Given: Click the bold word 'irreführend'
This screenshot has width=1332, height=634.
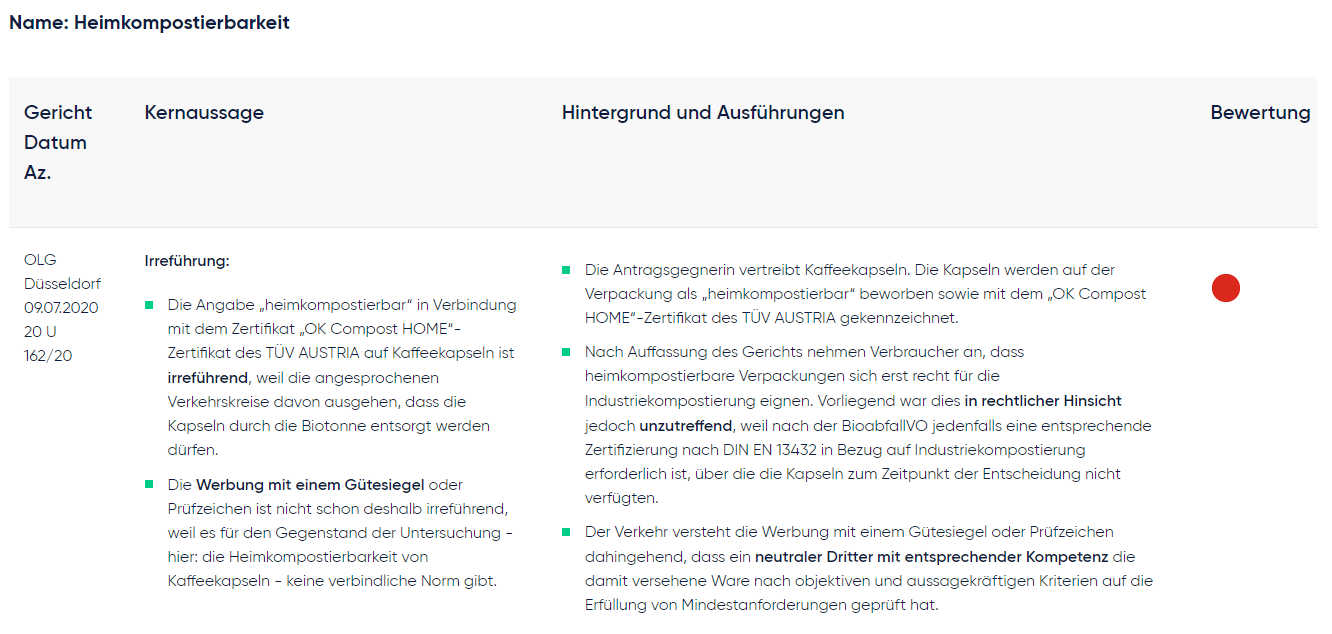Looking at the screenshot, I should click(x=208, y=378).
